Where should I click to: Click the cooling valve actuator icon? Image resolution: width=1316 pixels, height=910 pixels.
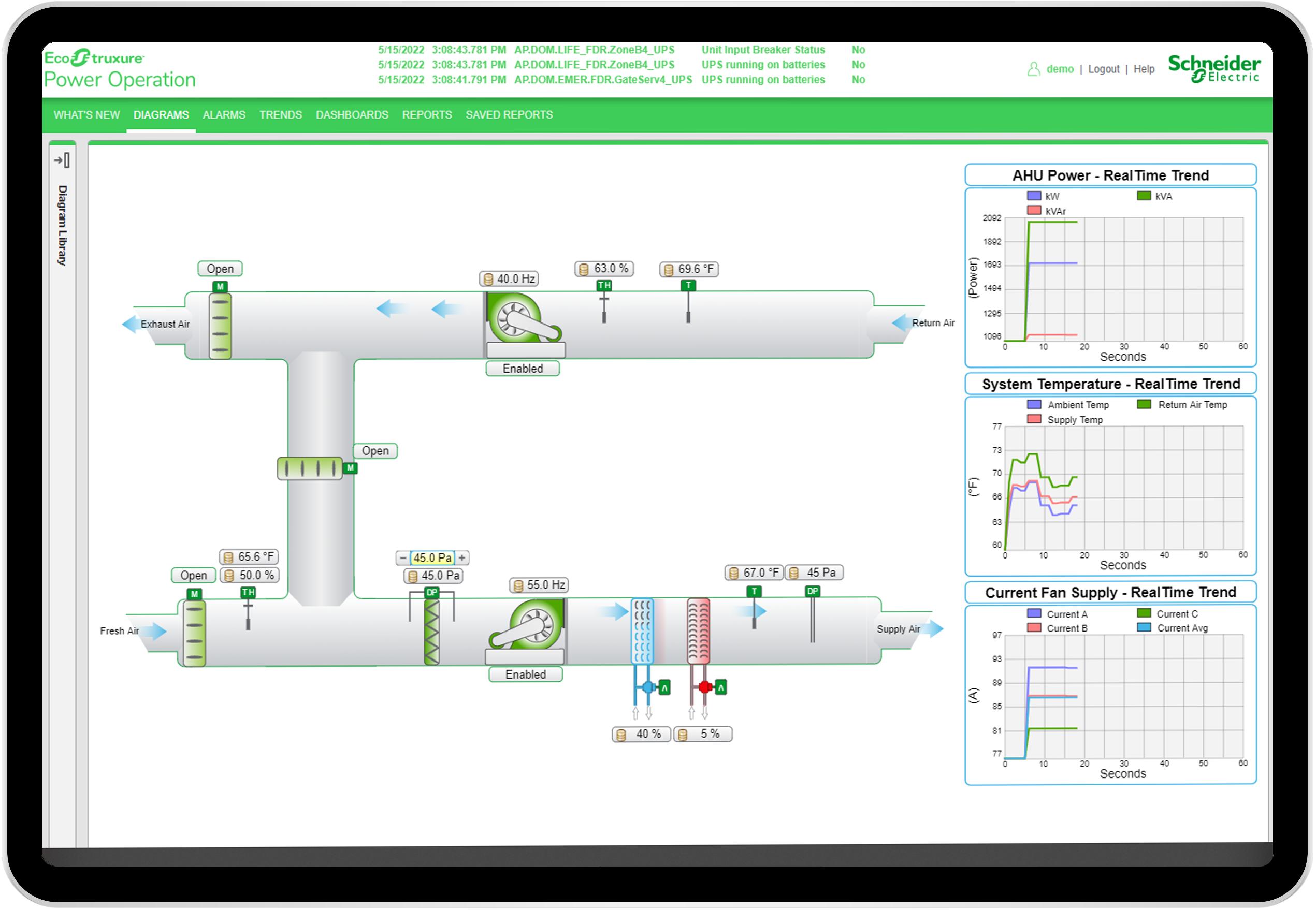pos(664,687)
